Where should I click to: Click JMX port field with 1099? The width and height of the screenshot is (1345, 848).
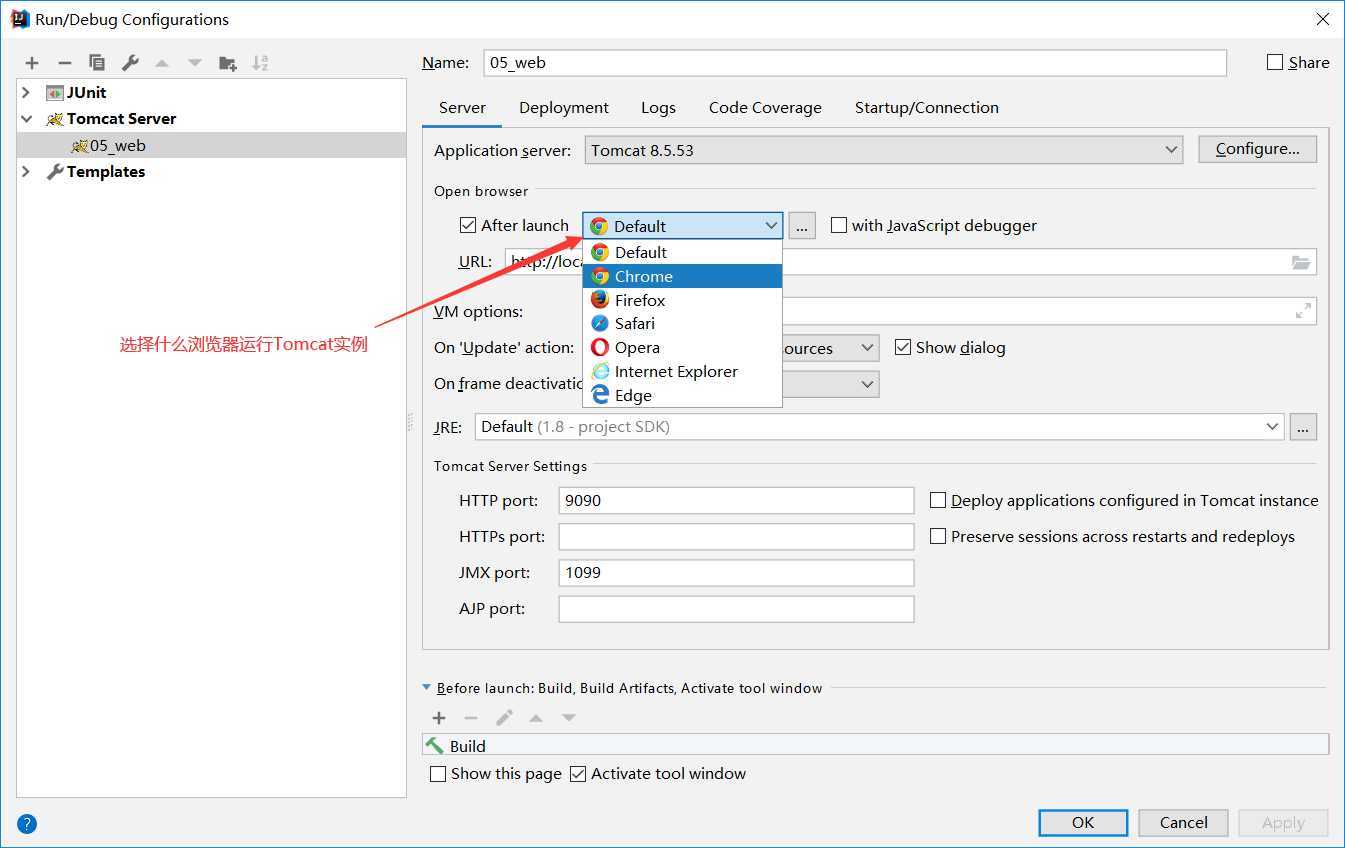coord(737,573)
